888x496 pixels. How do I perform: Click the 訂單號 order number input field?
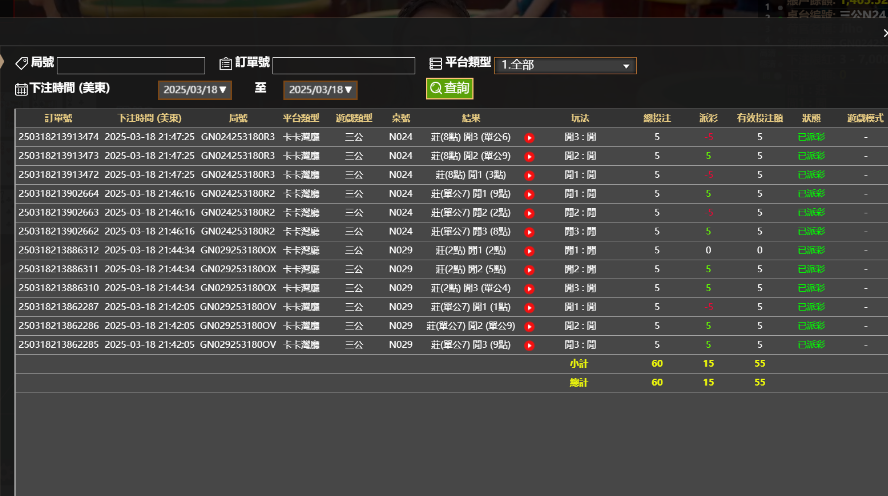(x=343, y=65)
